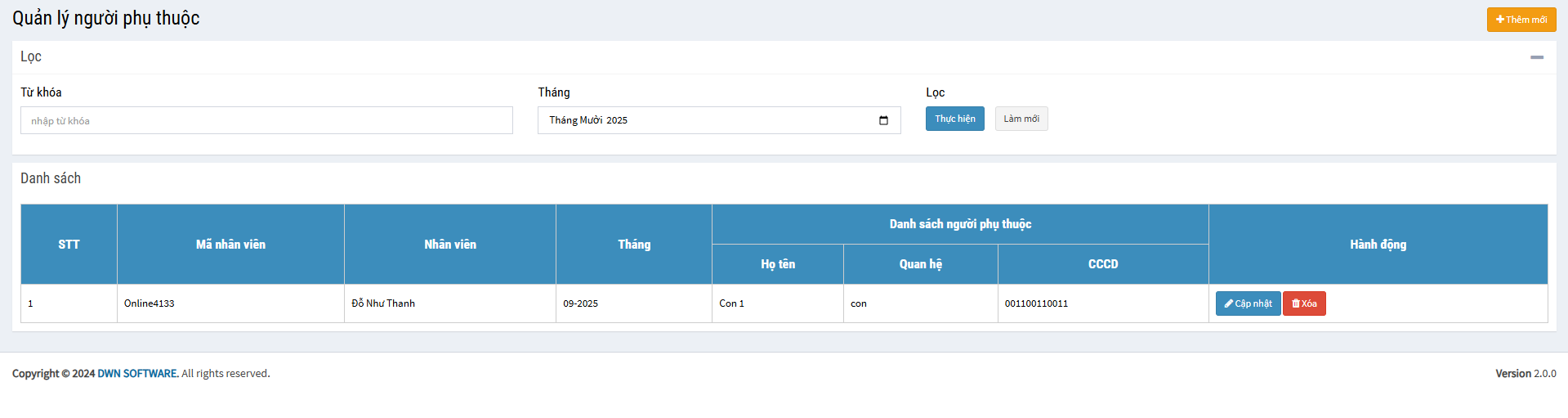Click the CCCD number 001100110011
The height and width of the screenshot is (418, 1568).
click(x=1036, y=303)
